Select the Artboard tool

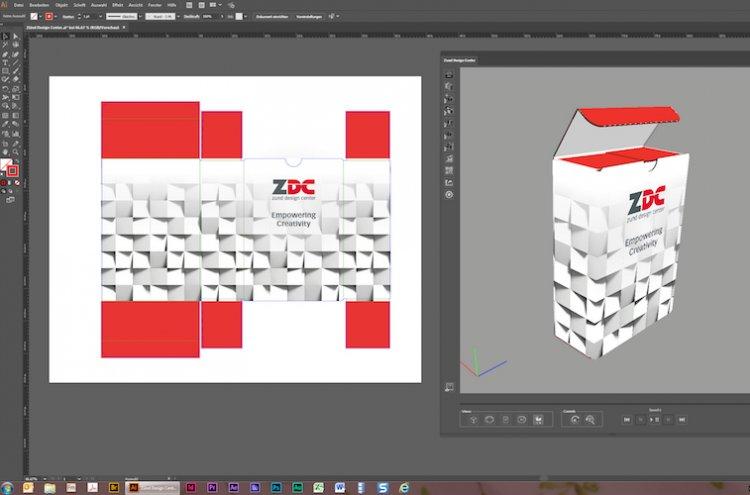[x=5, y=143]
